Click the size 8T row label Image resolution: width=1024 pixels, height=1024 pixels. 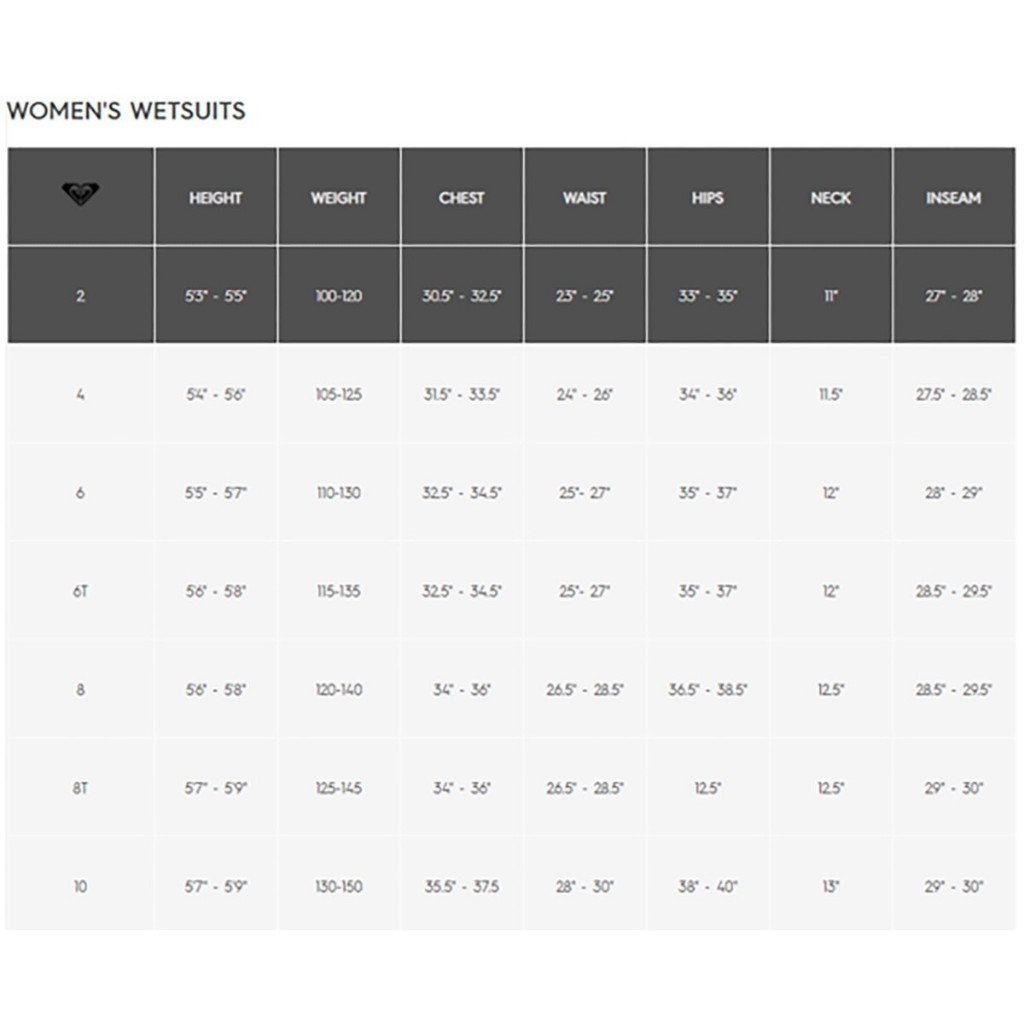80,788
